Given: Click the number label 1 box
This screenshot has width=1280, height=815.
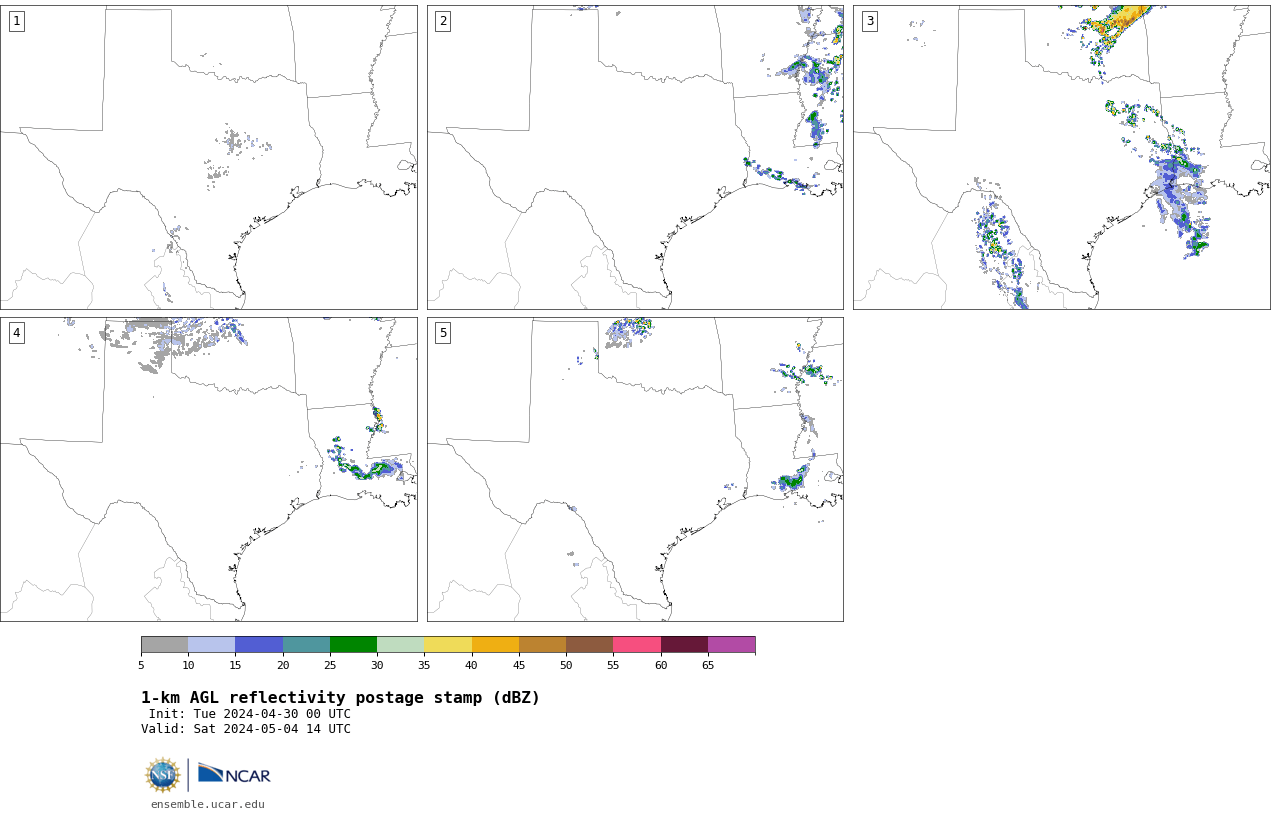Looking at the screenshot, I should click(x=16, y=21).
